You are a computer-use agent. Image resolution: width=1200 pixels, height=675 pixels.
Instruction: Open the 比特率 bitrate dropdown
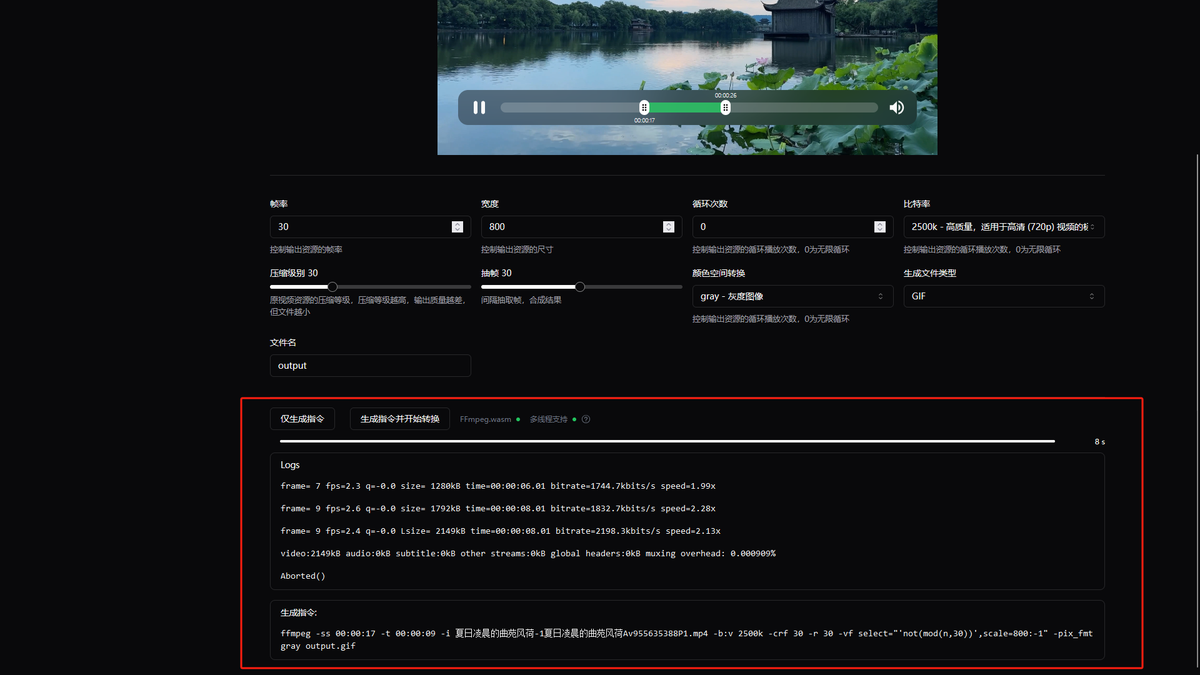[1003, 227]
